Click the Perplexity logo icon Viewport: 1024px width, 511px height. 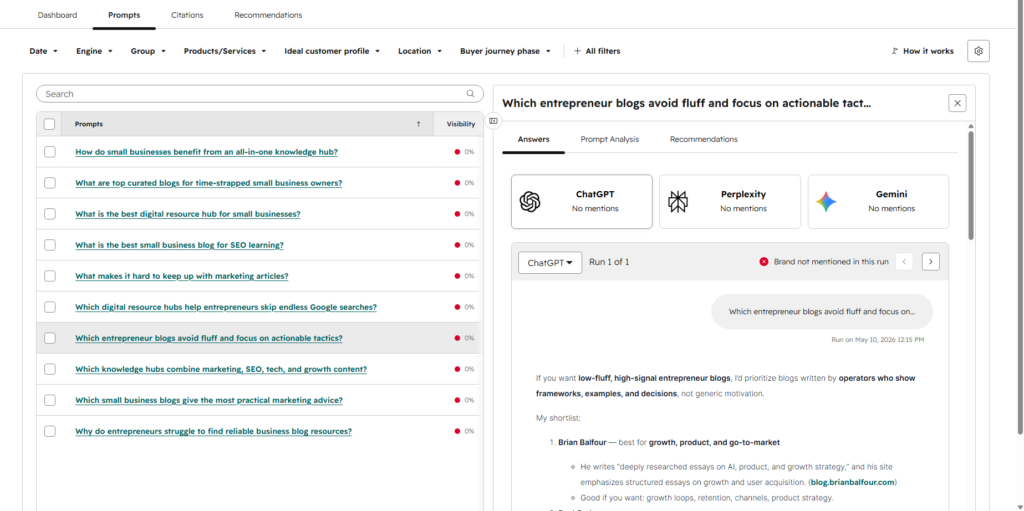click(678, 202)
